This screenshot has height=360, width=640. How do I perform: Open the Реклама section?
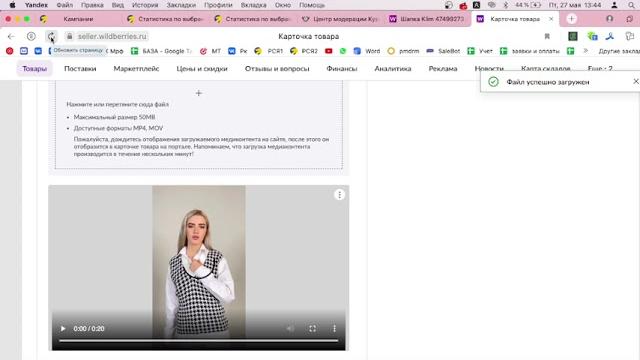point(443,69)
